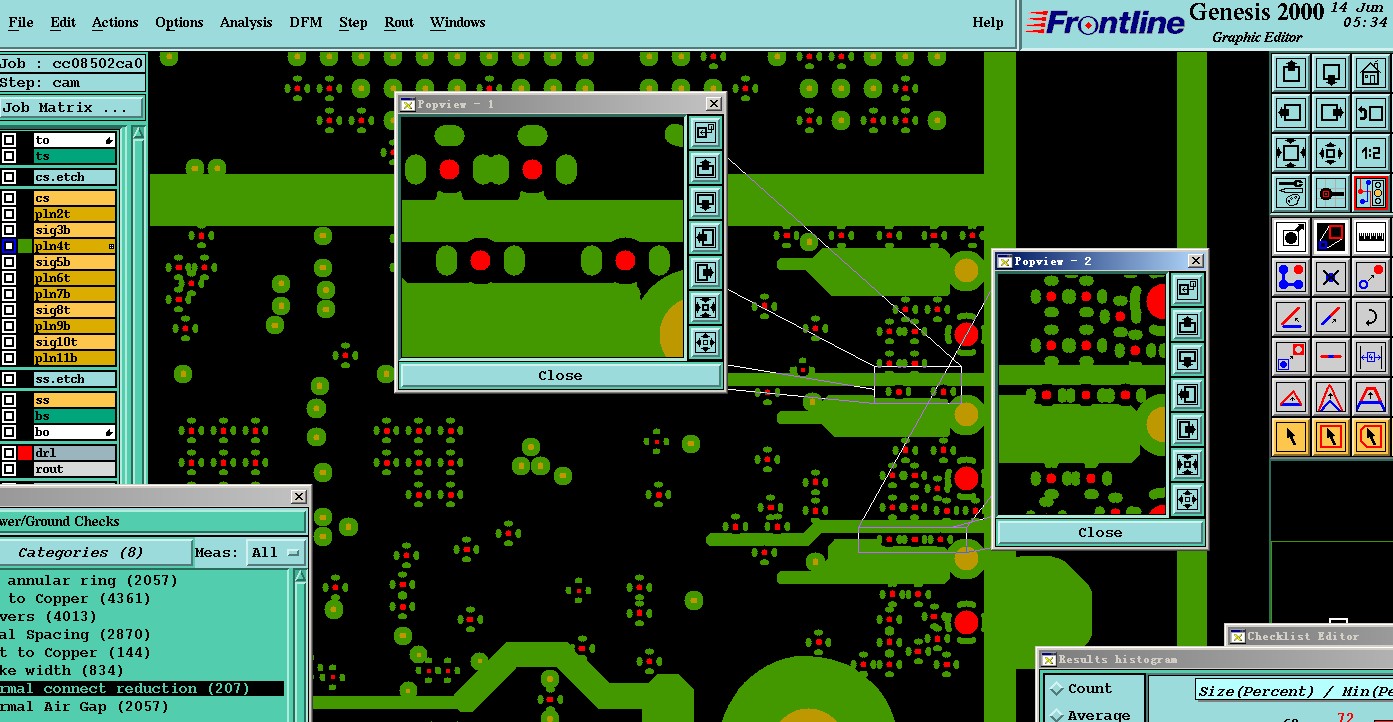Toggle checkbox for layer 'cs.etch'
The height and width of the screenshot is (722, 1393).
[x=9, y=177]
